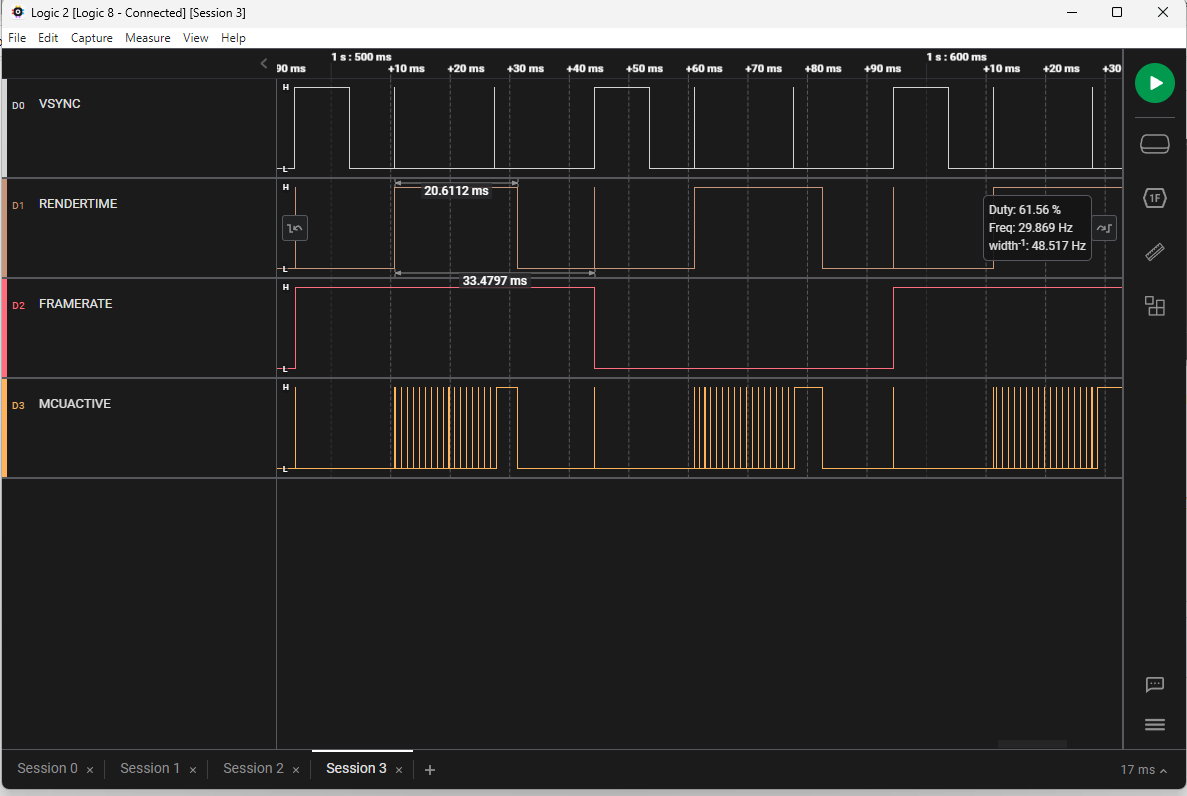Open device settings in the right sidebar
This screenshot has width=1187, height=796.
(x=1154, y=143)
